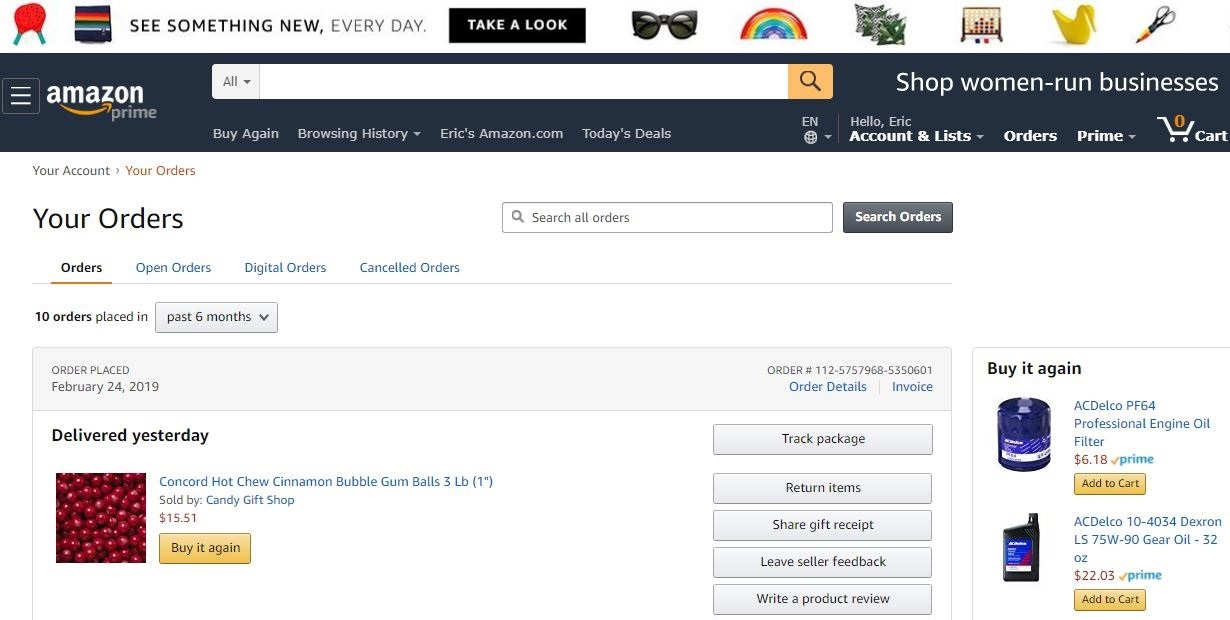Click the rainbow banner image
This screenshot has height=620, width=1230.
(x=773, y=24)
